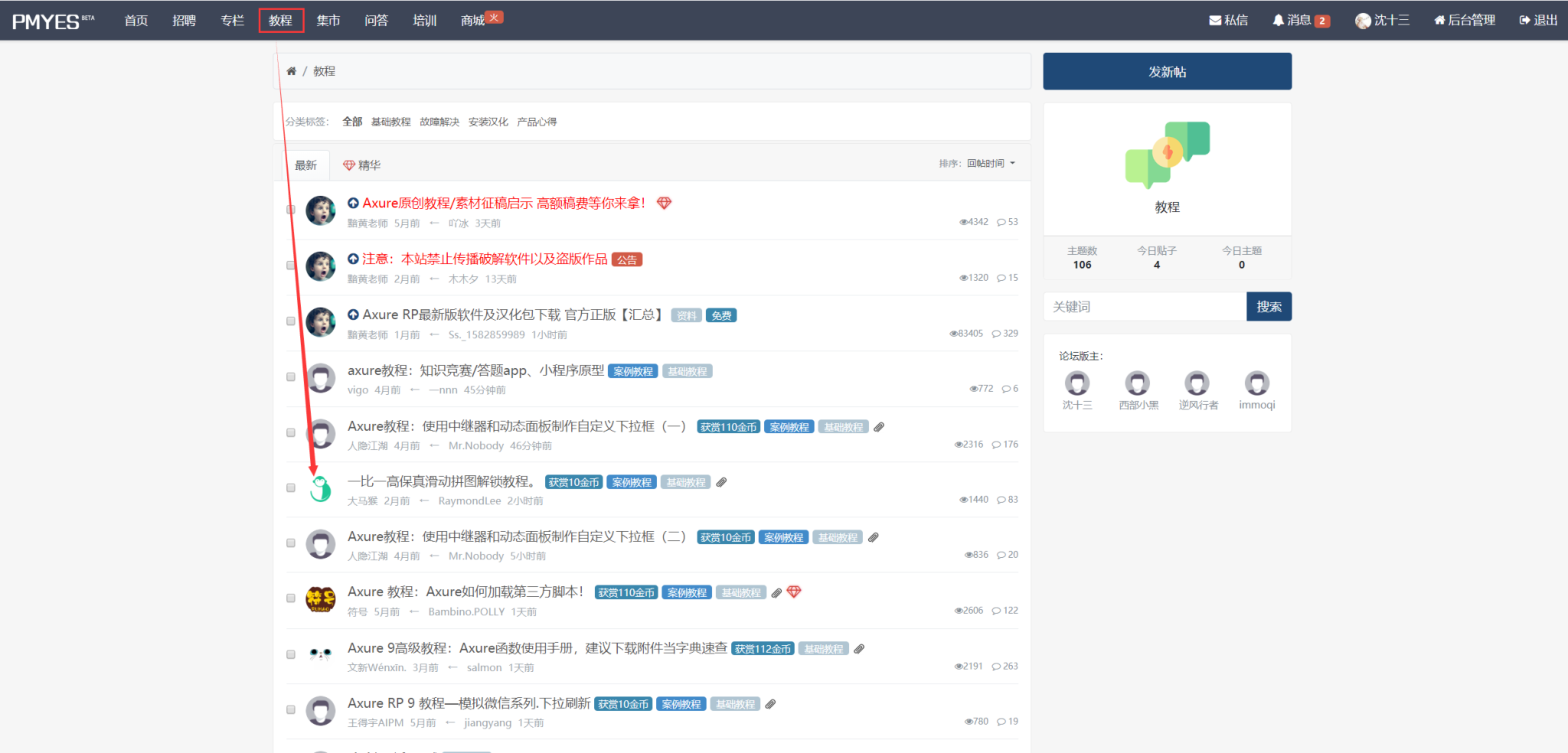Click the PMYES logo
This screenshot has width=1568, height=753.
click(x=54, y=21)
